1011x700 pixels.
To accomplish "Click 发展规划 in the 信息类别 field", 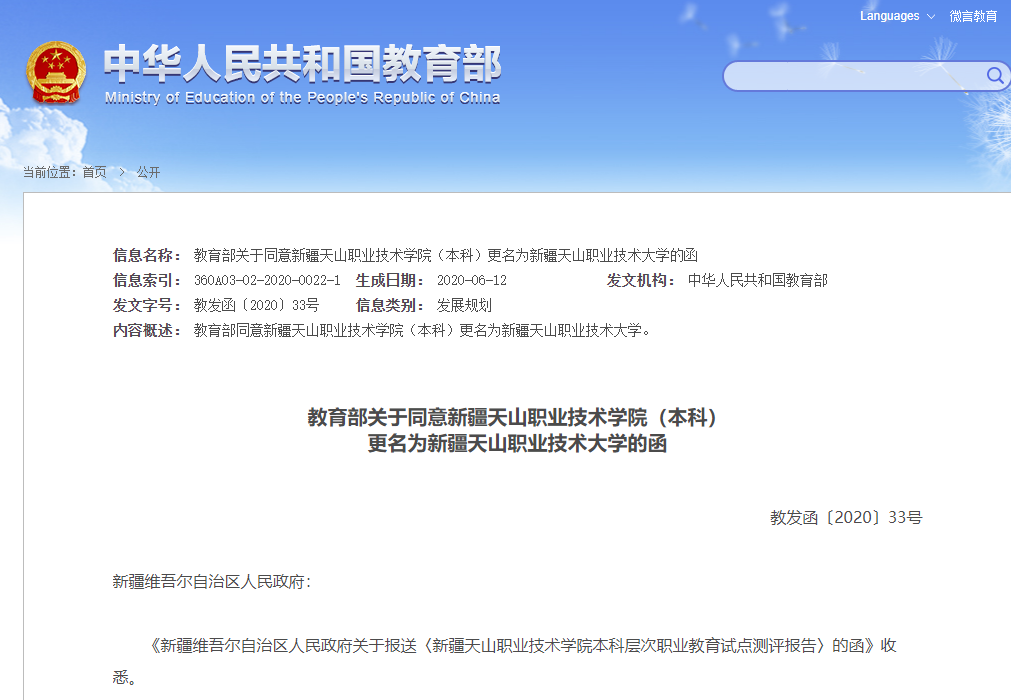I will (x=464, y=305).
